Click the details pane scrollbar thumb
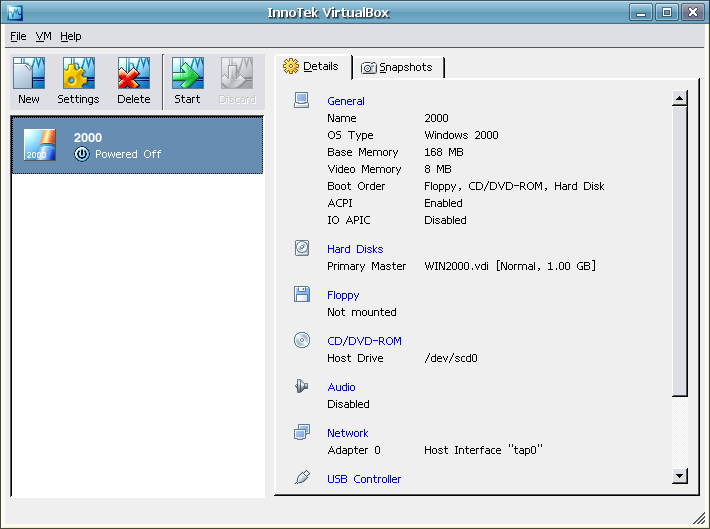710x529 pixels. click(x=680, y=251)
